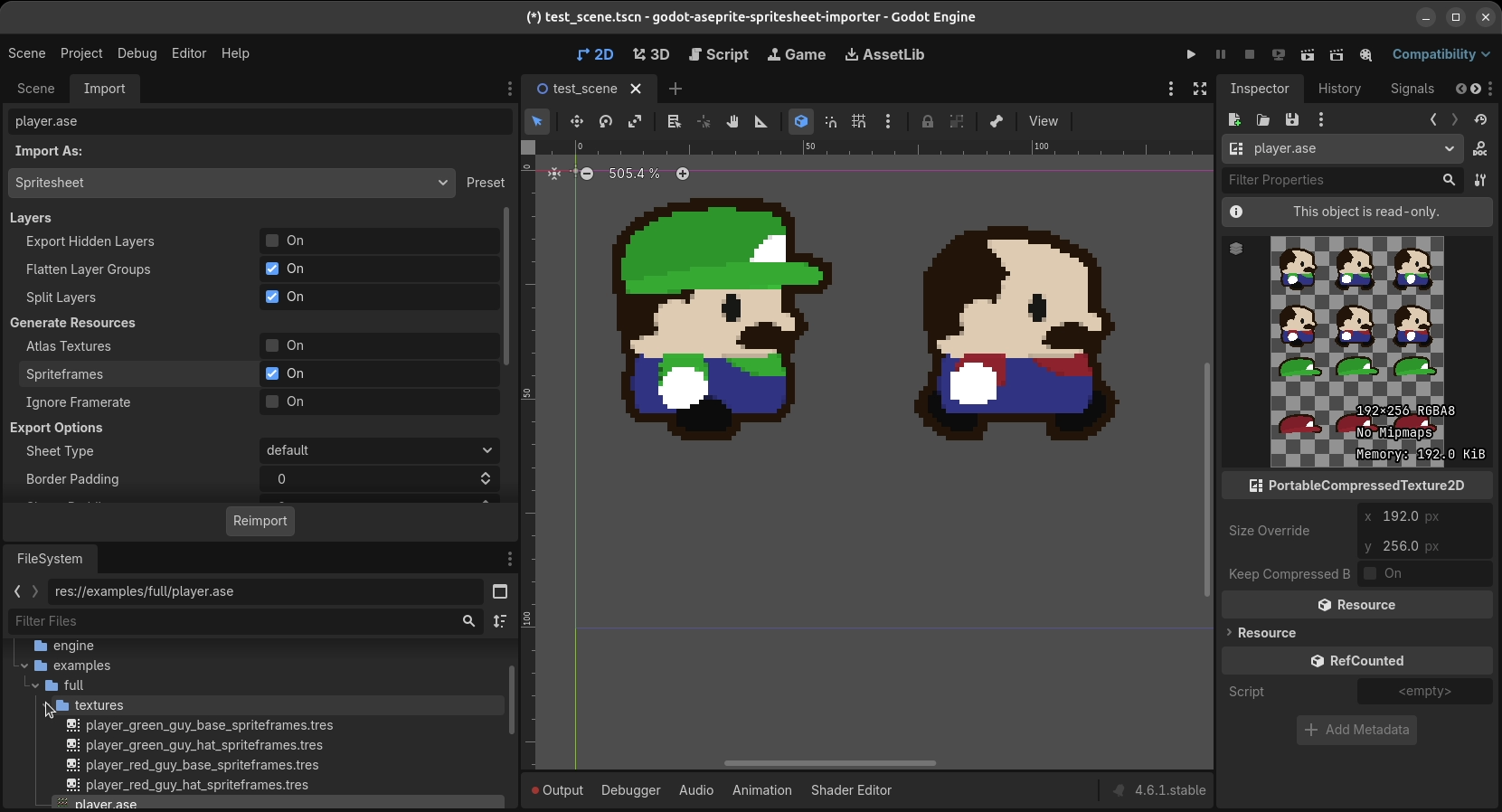Enable the Atlas Textures checkbox
Screen dimensions: 1502x812
(272, 345)
